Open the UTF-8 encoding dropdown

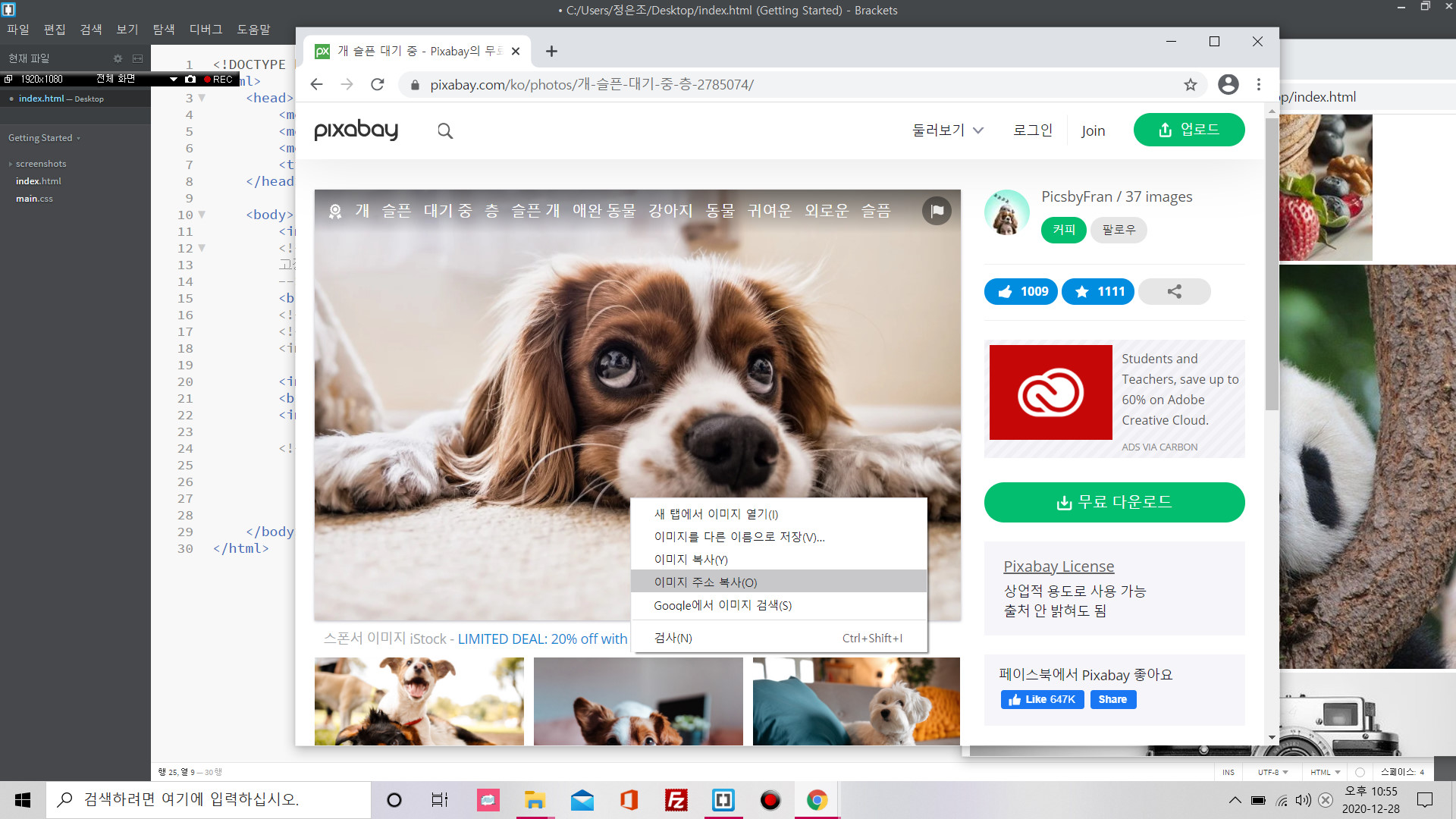[1273, 772]
